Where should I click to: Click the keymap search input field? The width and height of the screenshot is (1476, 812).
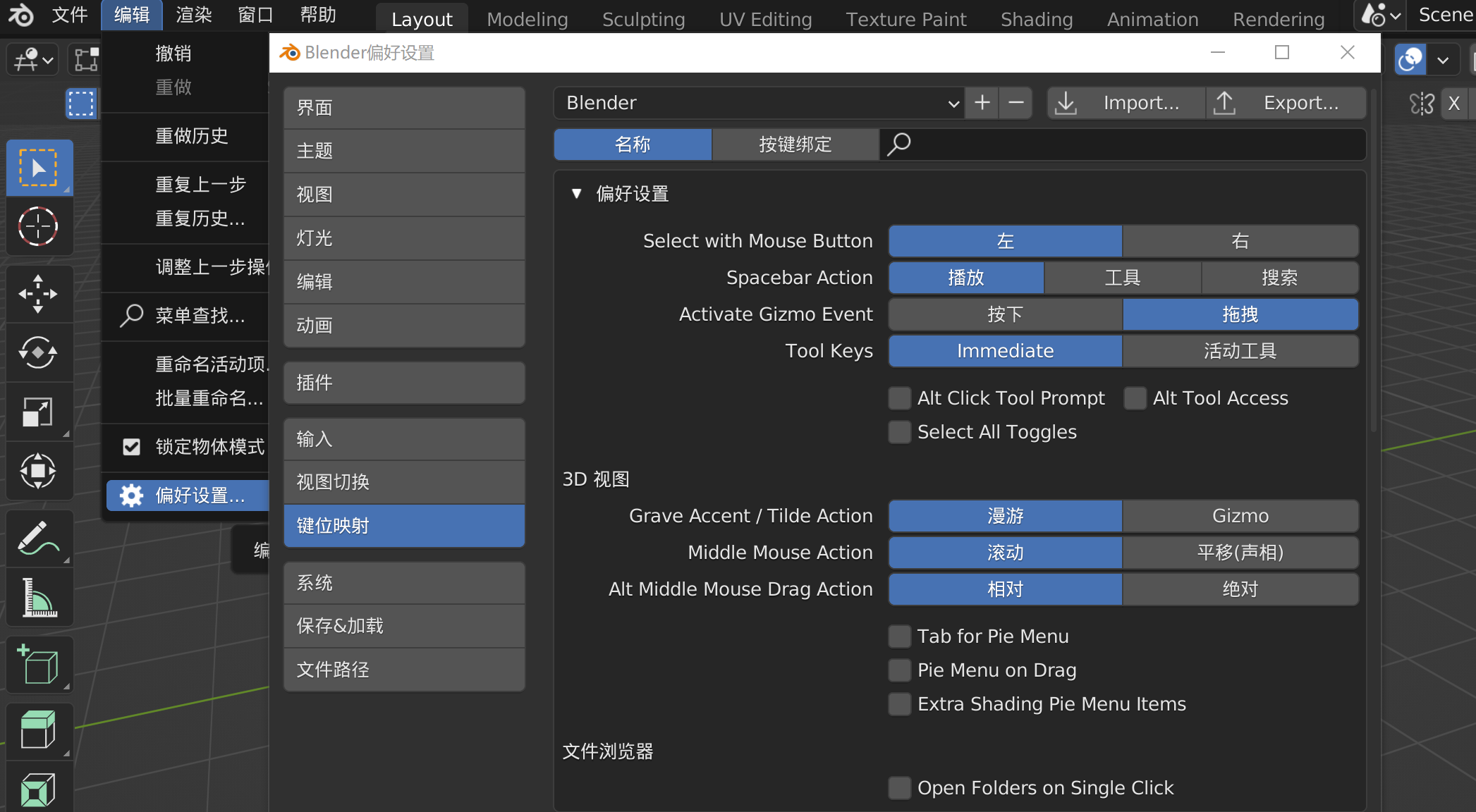(1128, 144)
